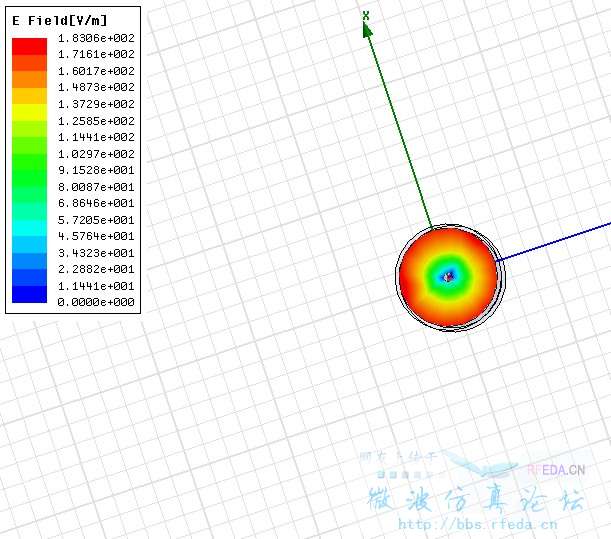Click legend value 1.1441e+002

tap(96, 137)
